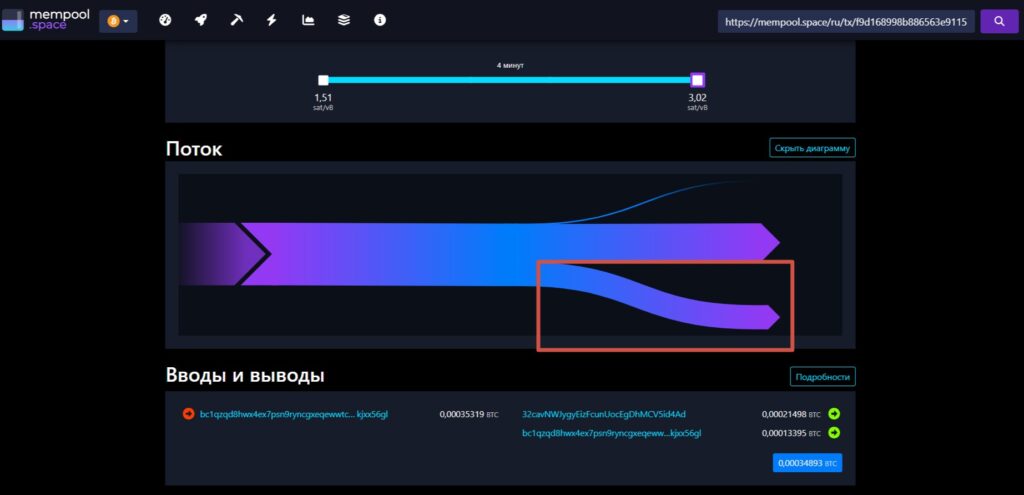Click the red input arrow icon
The image size is (1024, 495).
click(188, 414)
